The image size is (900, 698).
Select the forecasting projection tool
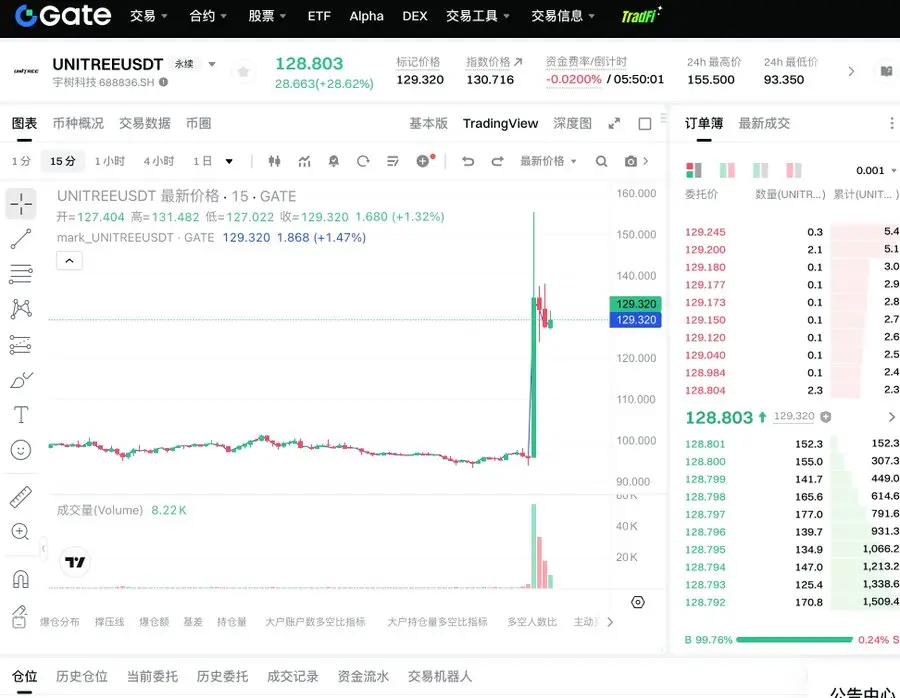point(21,344)
